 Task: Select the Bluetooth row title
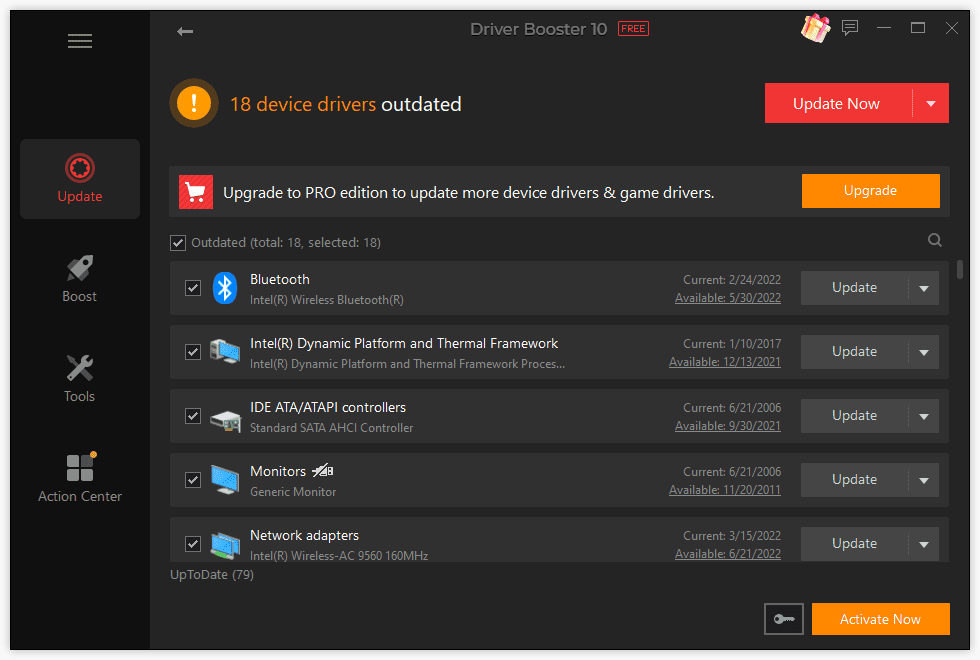(280, 279)
